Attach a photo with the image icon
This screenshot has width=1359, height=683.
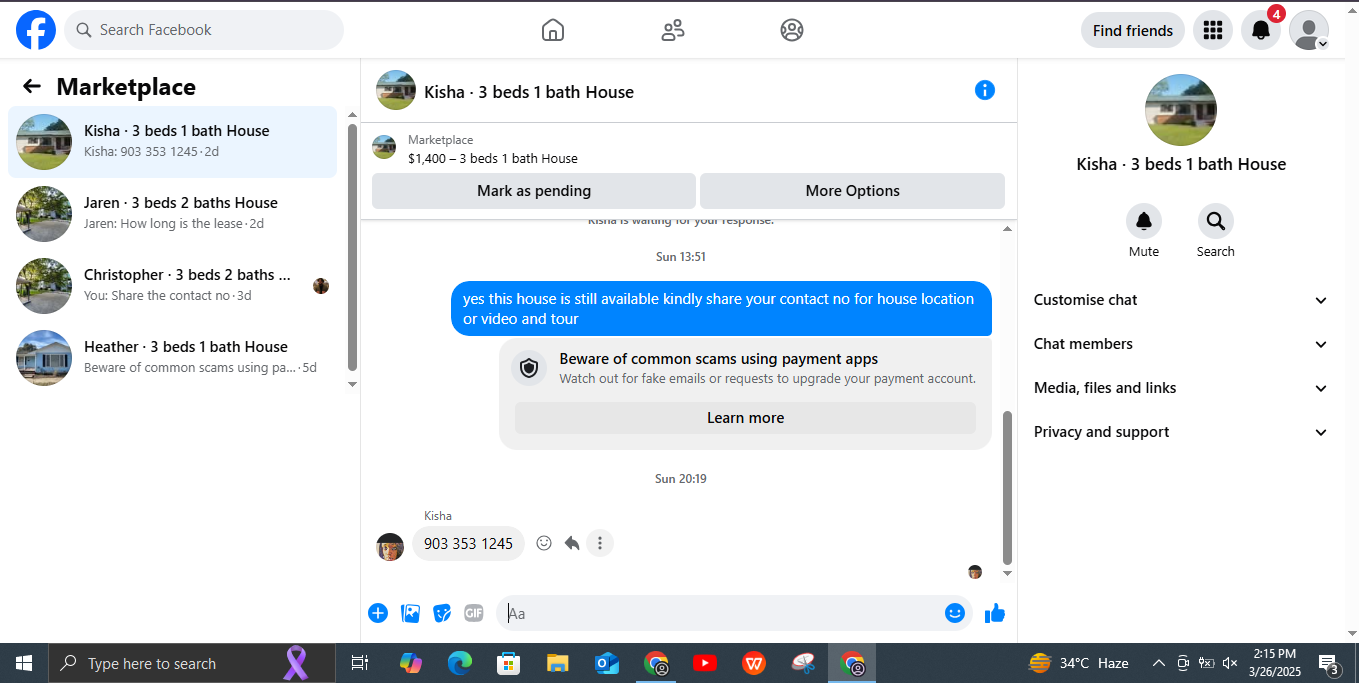[410, 613]
